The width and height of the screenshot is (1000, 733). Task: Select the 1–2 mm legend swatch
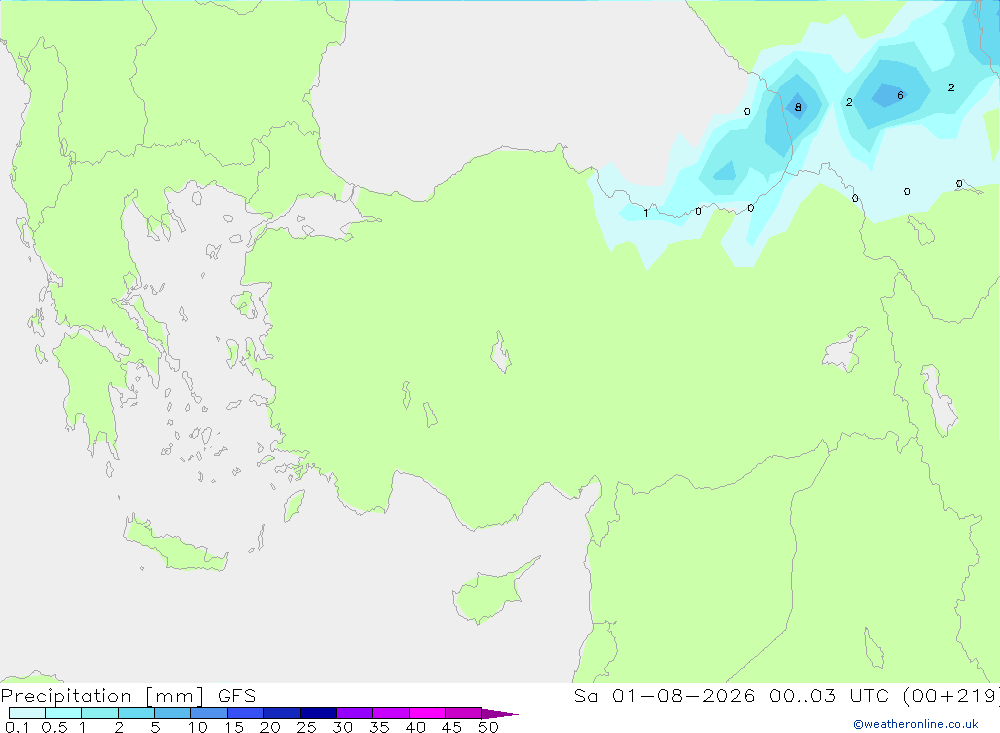click(x=100, y=713)
